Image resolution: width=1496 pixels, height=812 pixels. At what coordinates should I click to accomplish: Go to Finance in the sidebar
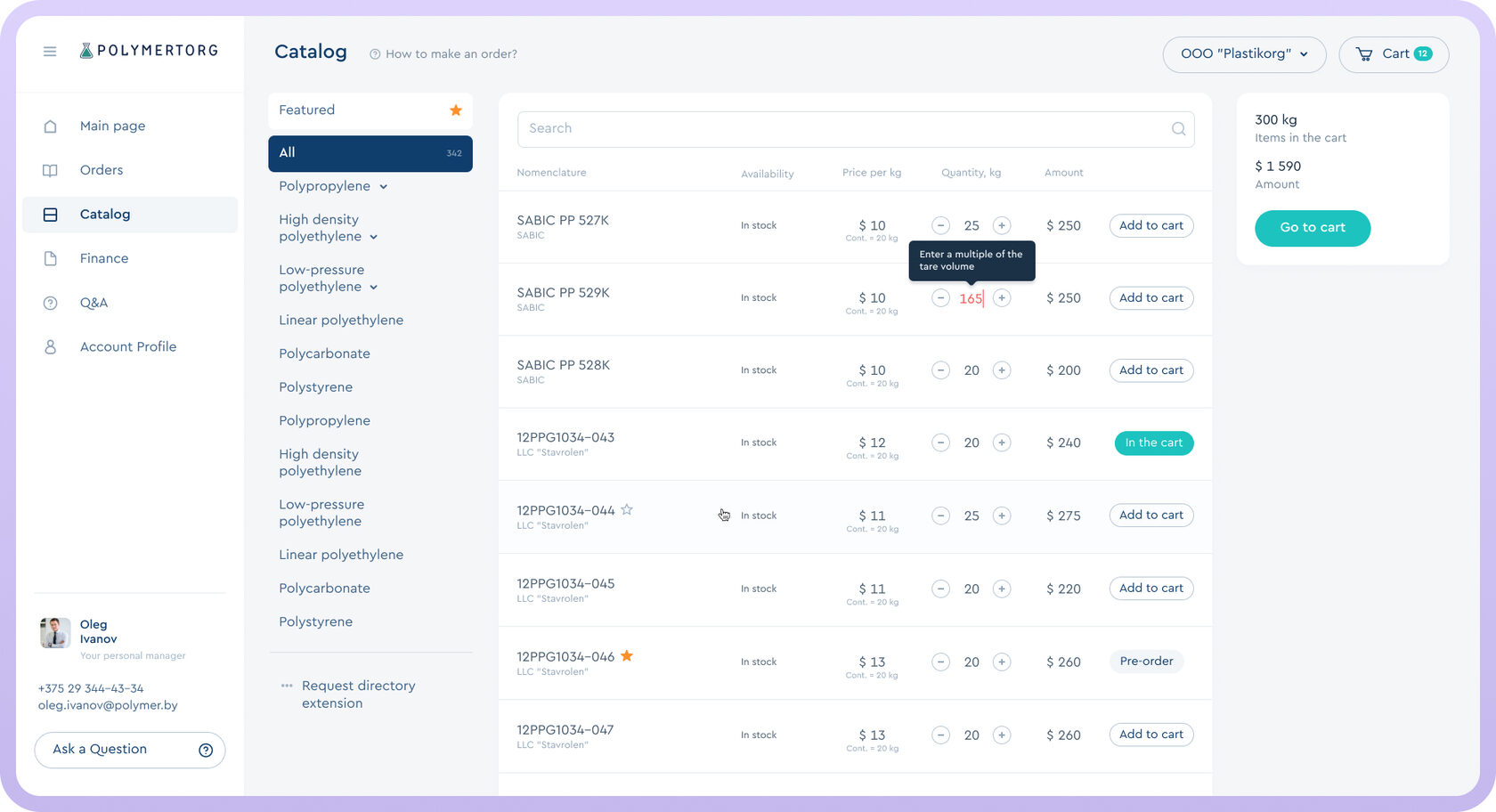tap(104, 258)
